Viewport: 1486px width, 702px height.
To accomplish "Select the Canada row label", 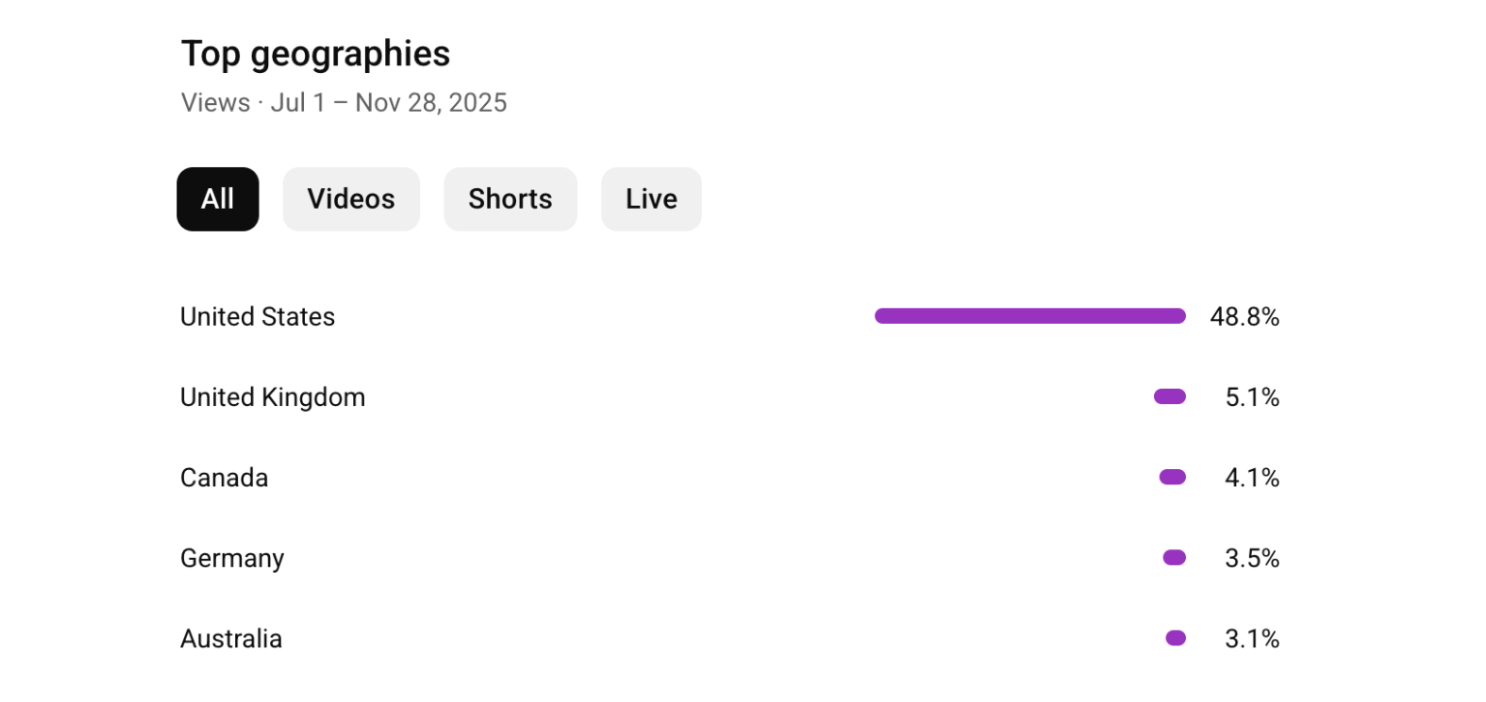I will [224, 478].
